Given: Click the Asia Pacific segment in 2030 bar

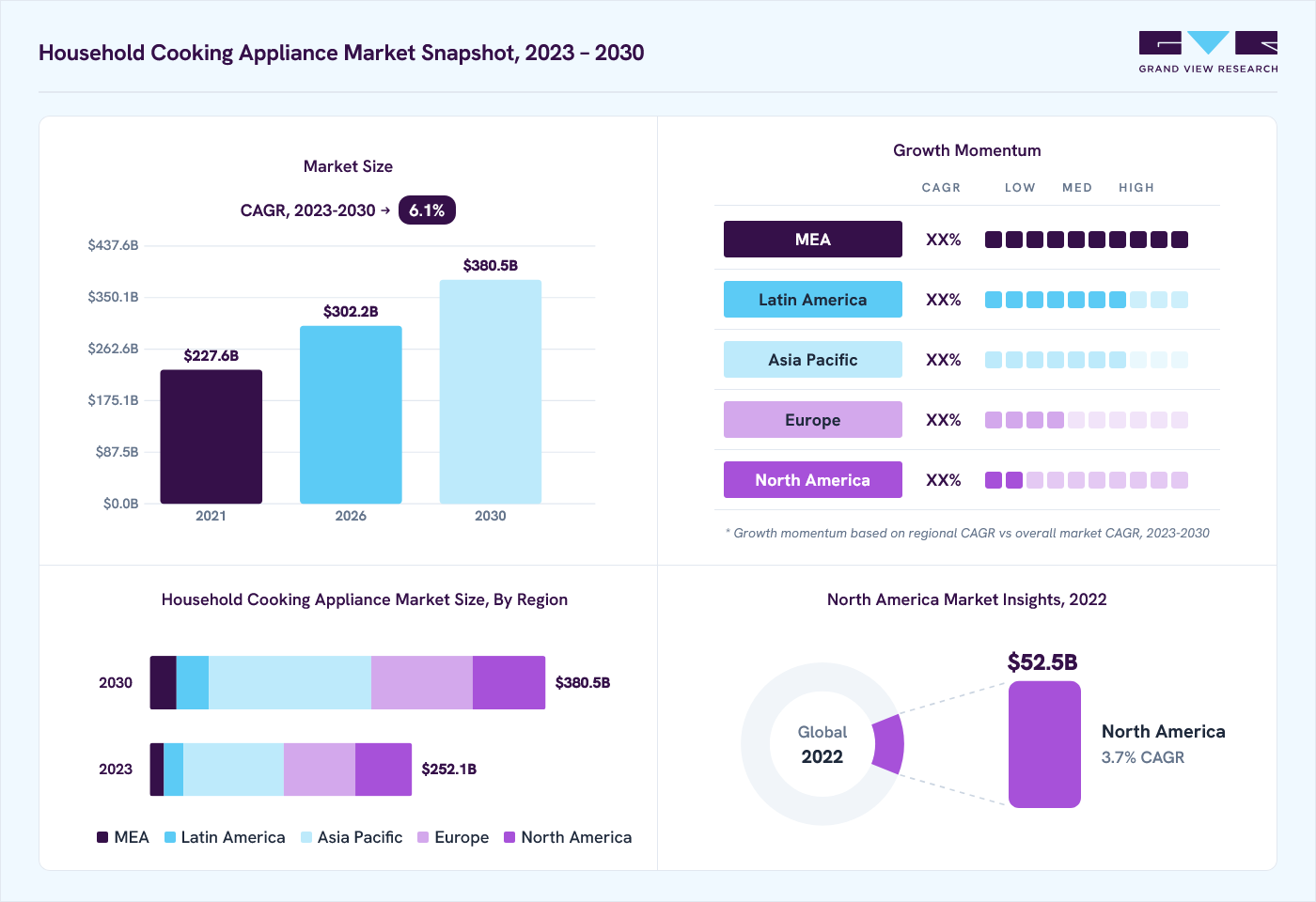Looking at the screenshot, I should pos(290,683).
